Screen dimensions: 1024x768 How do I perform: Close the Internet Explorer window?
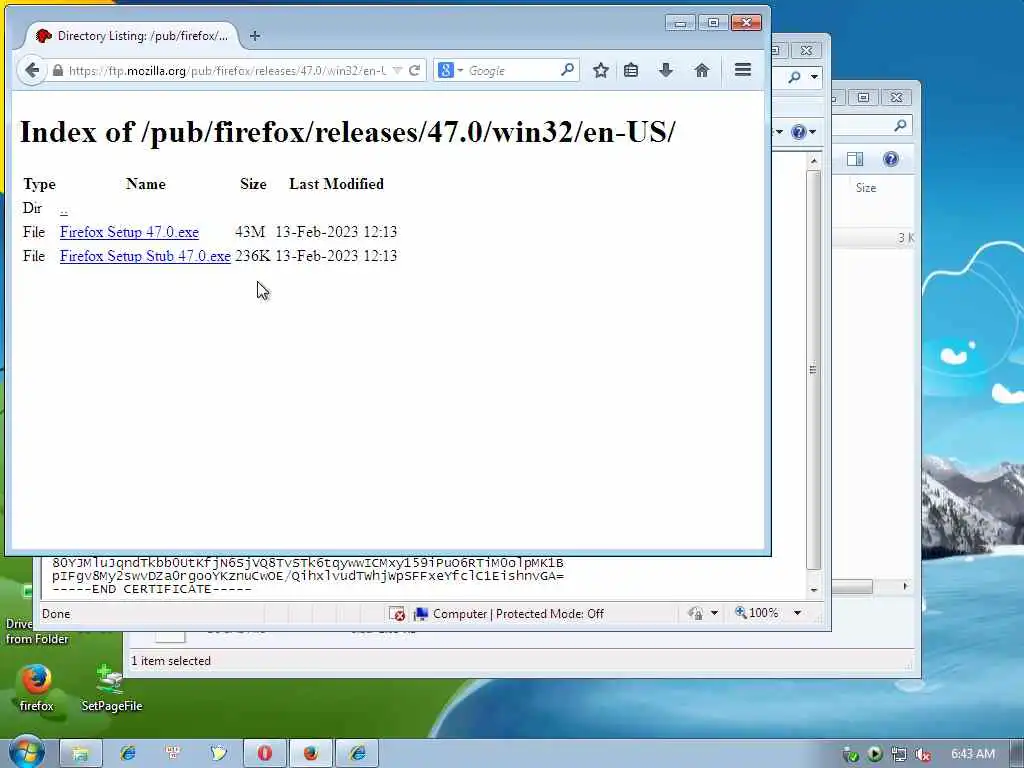[807, 50]
